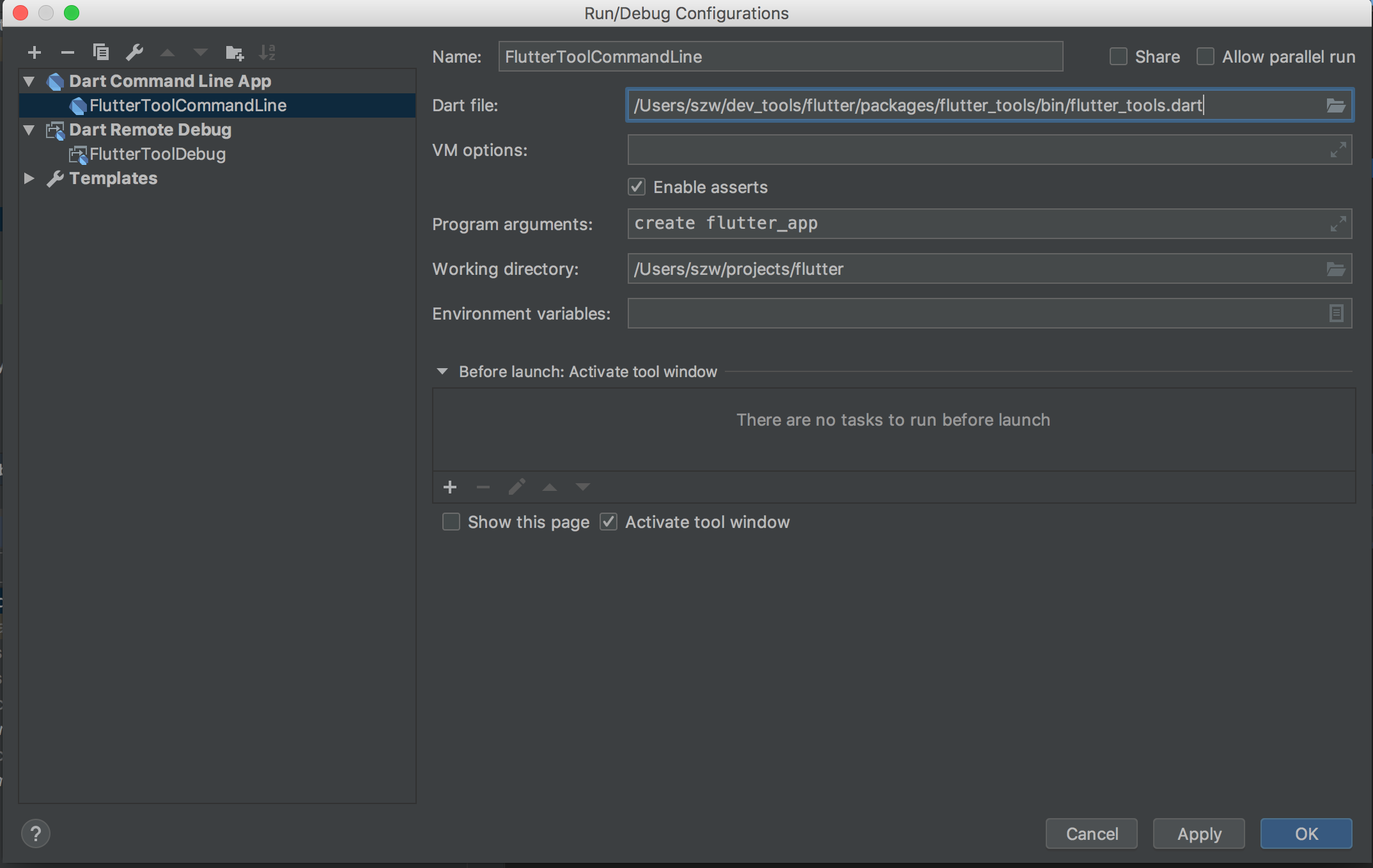Copy configuration using the duplicate icon
Screen dimensions: 1373x868
(x=101, y=52)
